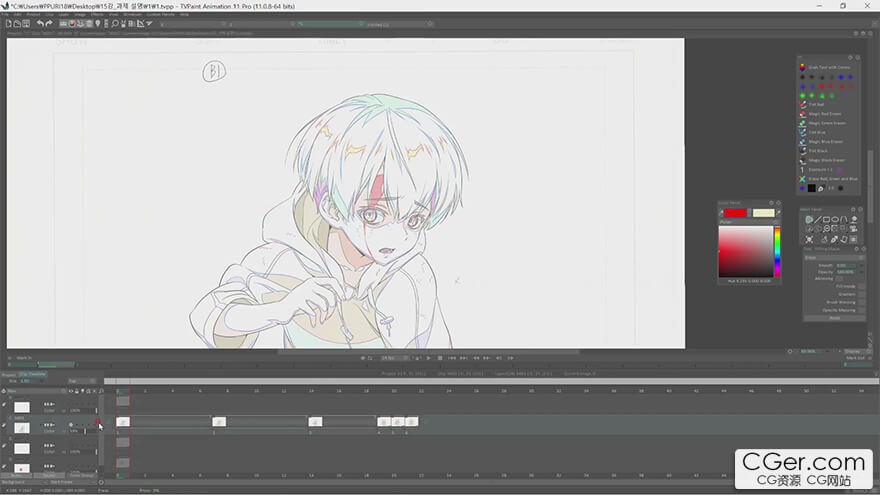The image size is (880, 495).
Task: Select the second keyframe thumbnail in the timeline
Action: tap(219, 422)
